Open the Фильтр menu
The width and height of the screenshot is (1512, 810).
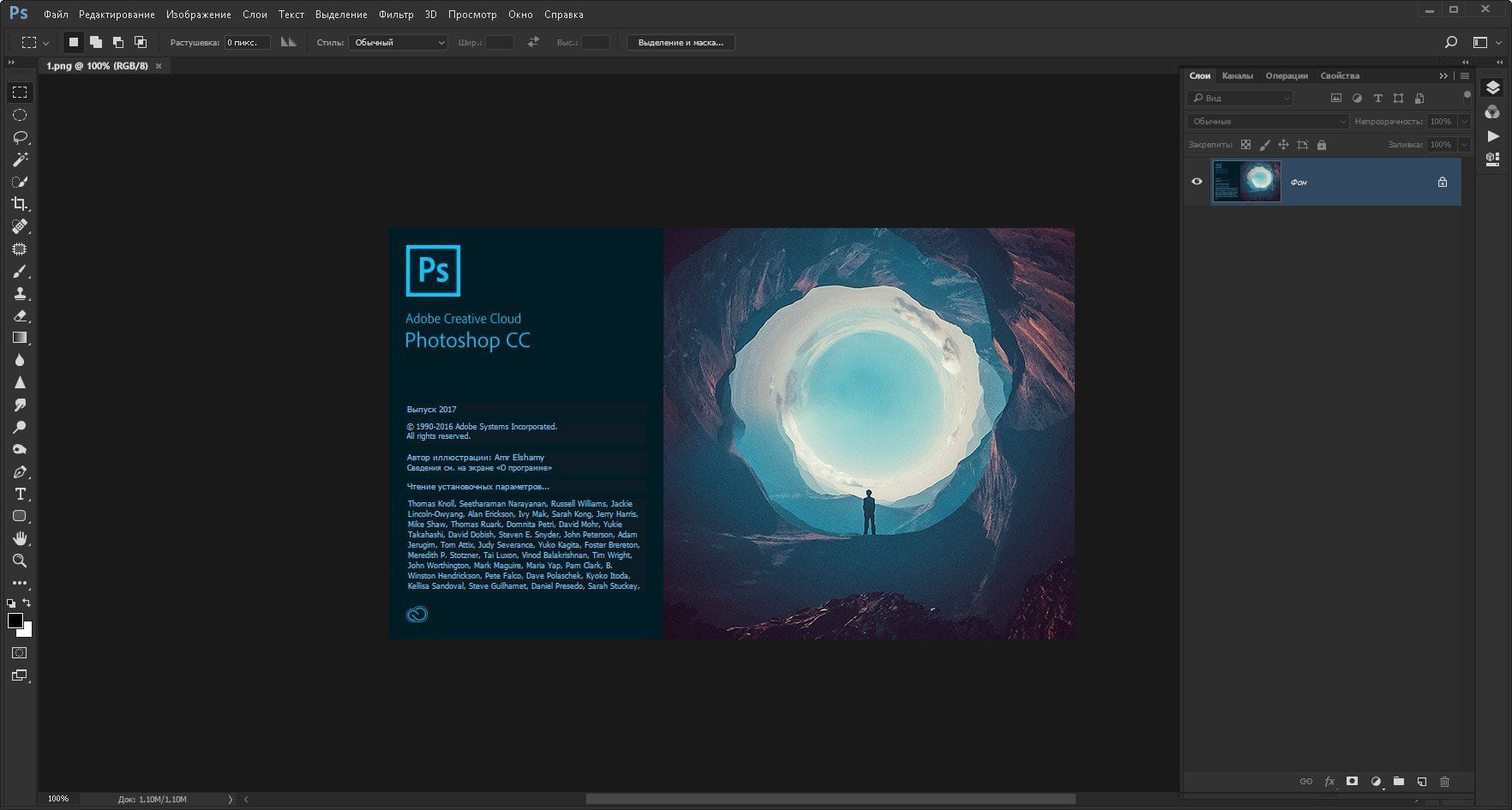pos(396,15)
